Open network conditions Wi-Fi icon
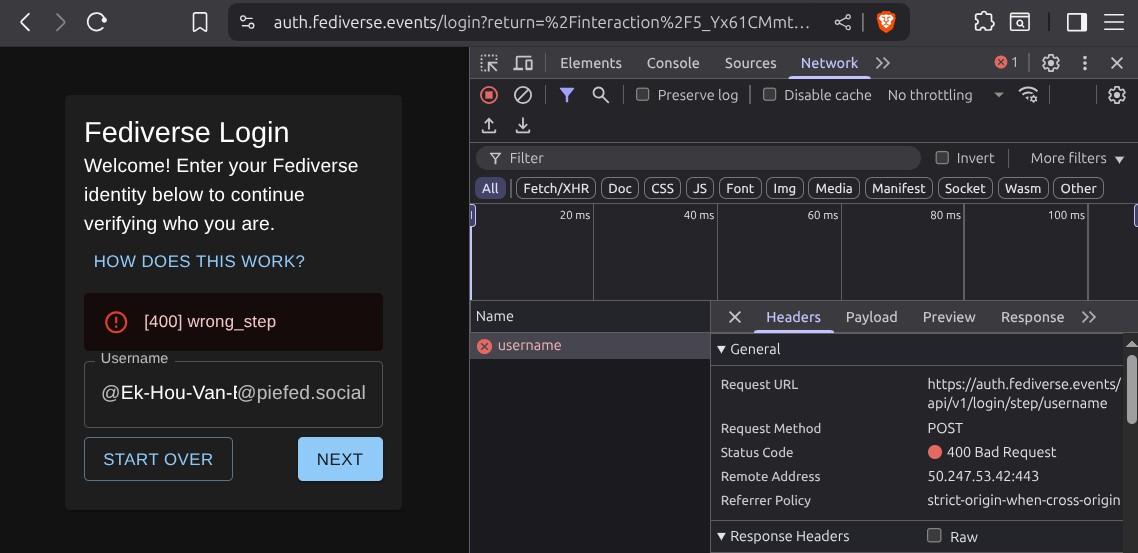1138x553 pixels. [1028, 95]
